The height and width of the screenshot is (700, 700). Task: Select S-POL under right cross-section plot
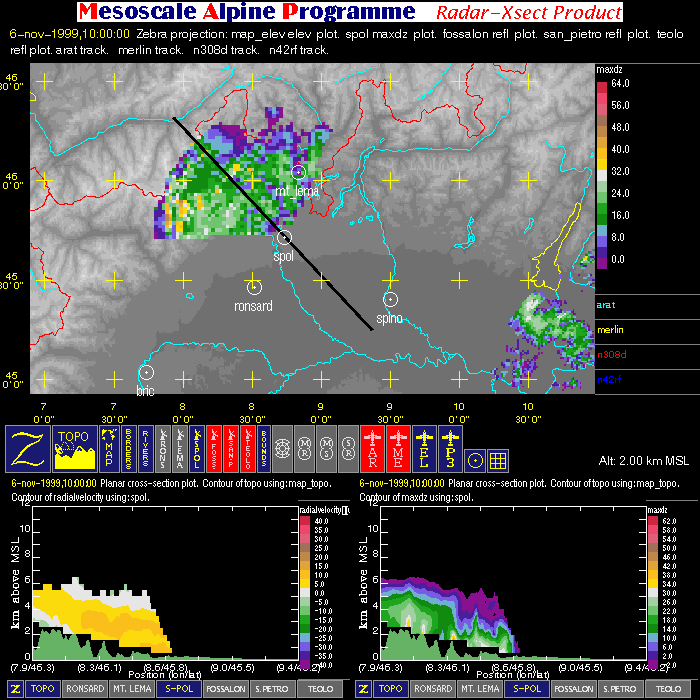coord(527,689)
